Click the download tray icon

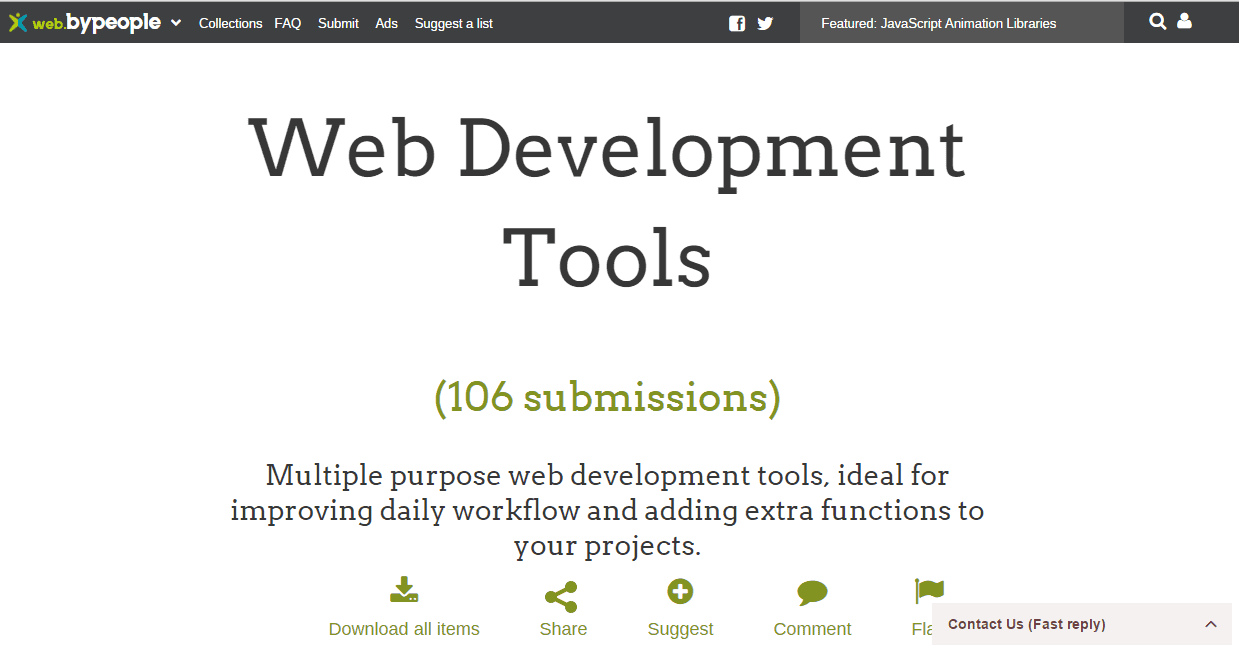click(404, 589)
